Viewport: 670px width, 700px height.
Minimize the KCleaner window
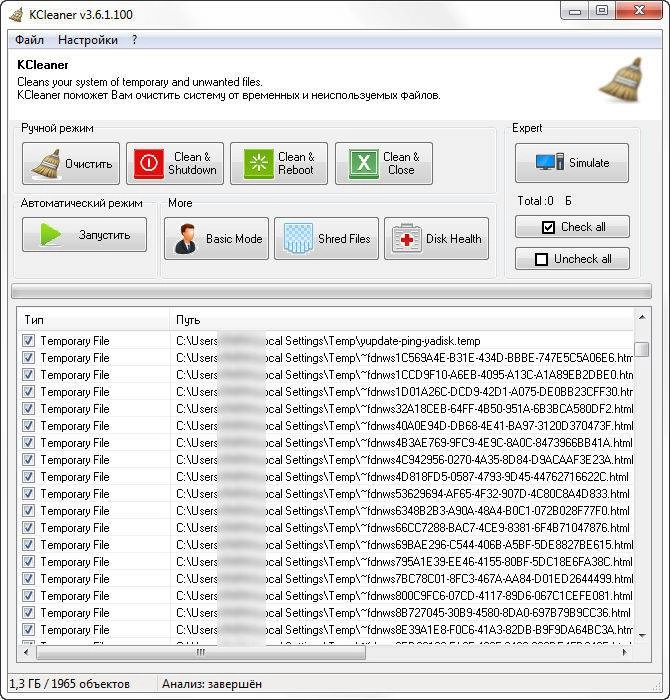tap(575, 11)
